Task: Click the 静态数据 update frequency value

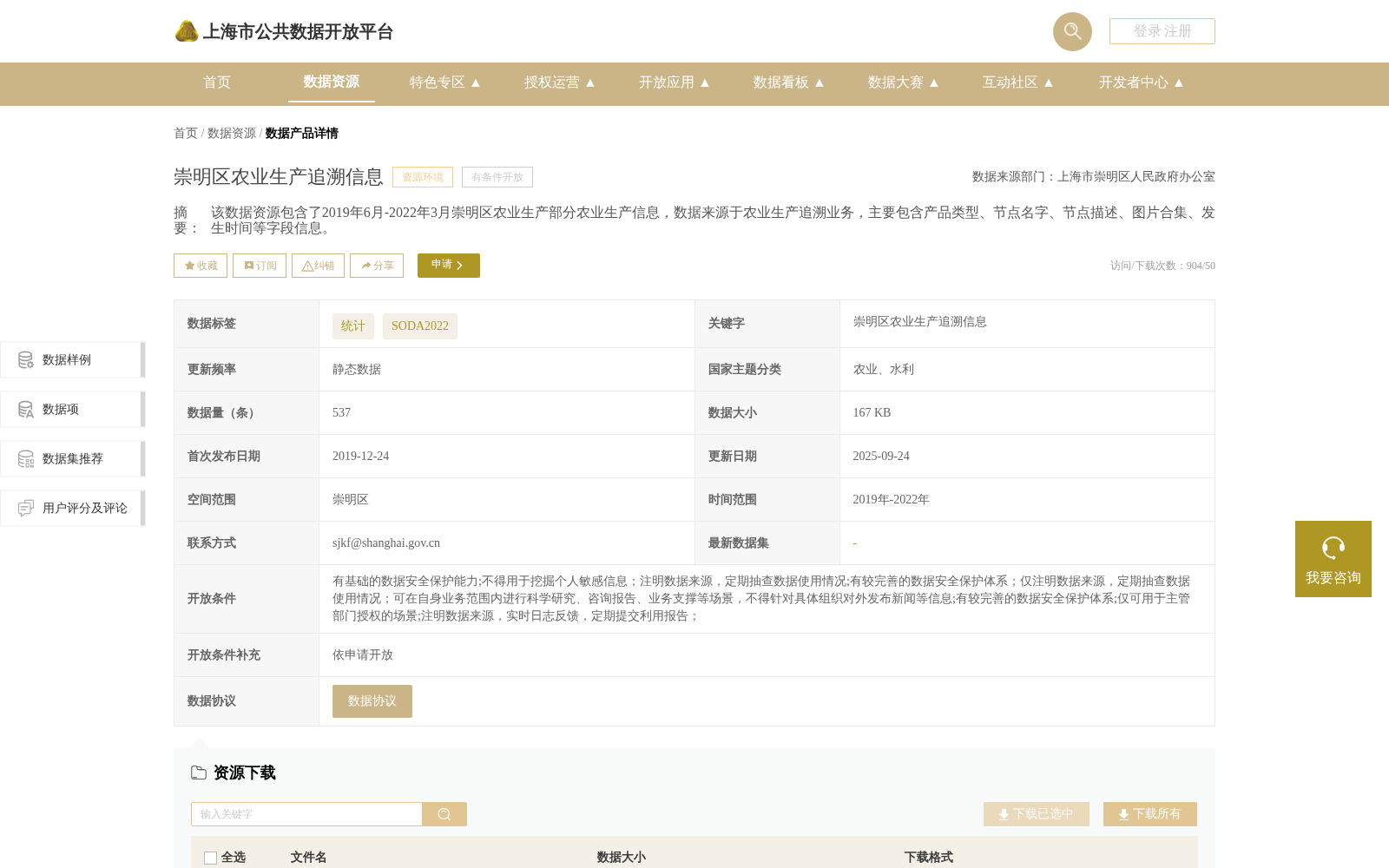Action: pos(357,370)
